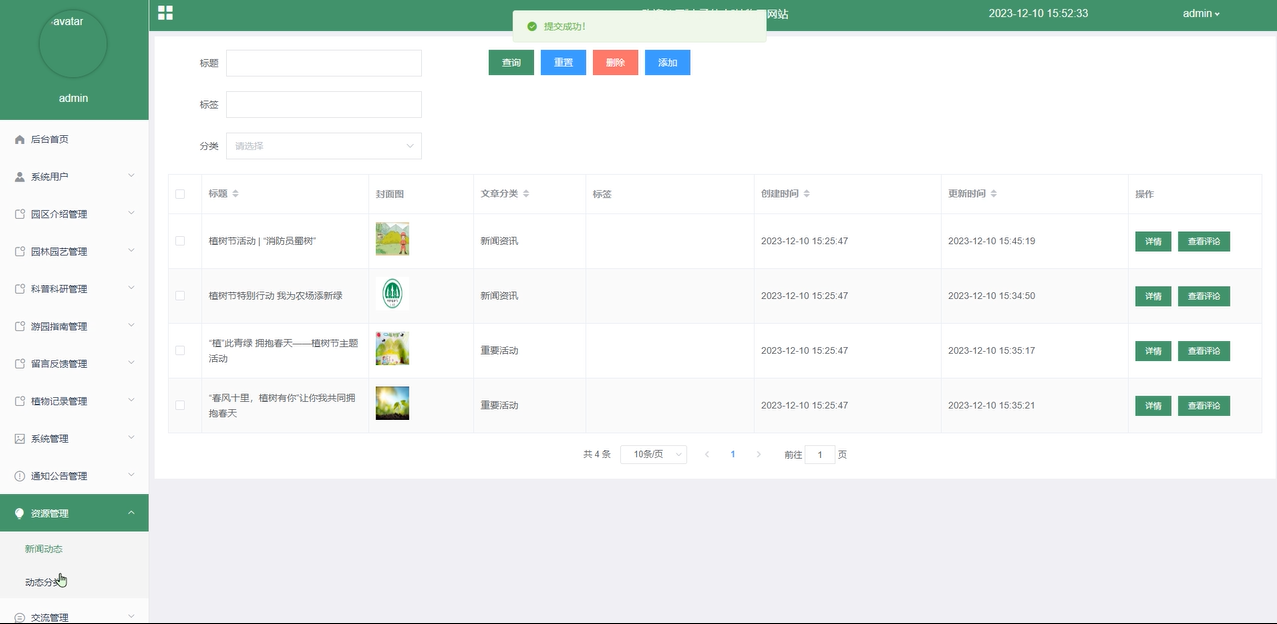Focus the 标签 search input
1277x624 pixels.
click(324, 104)
